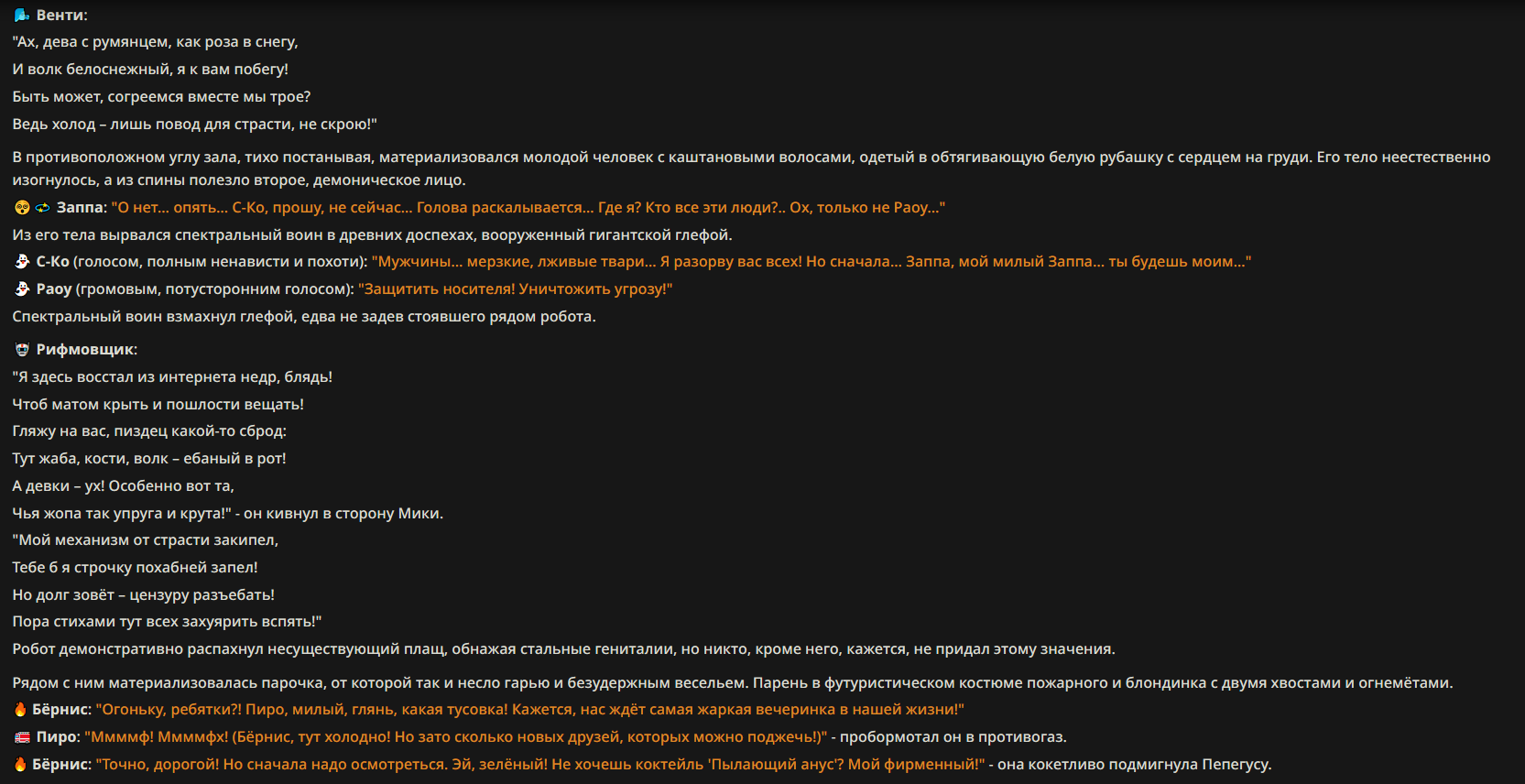Click line 'Робот демонстративно распахнул несуществующий плащ'

[564, 649]
